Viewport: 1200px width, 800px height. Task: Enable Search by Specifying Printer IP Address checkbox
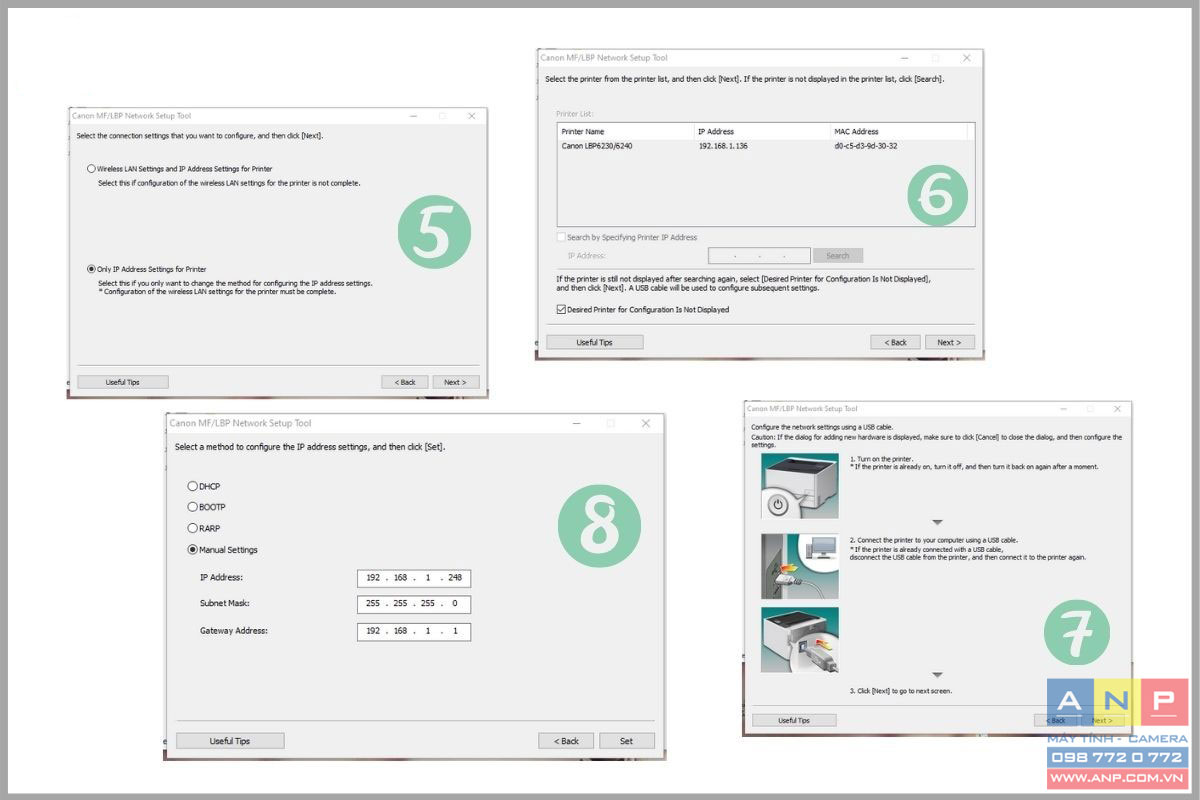coord(561,238)
